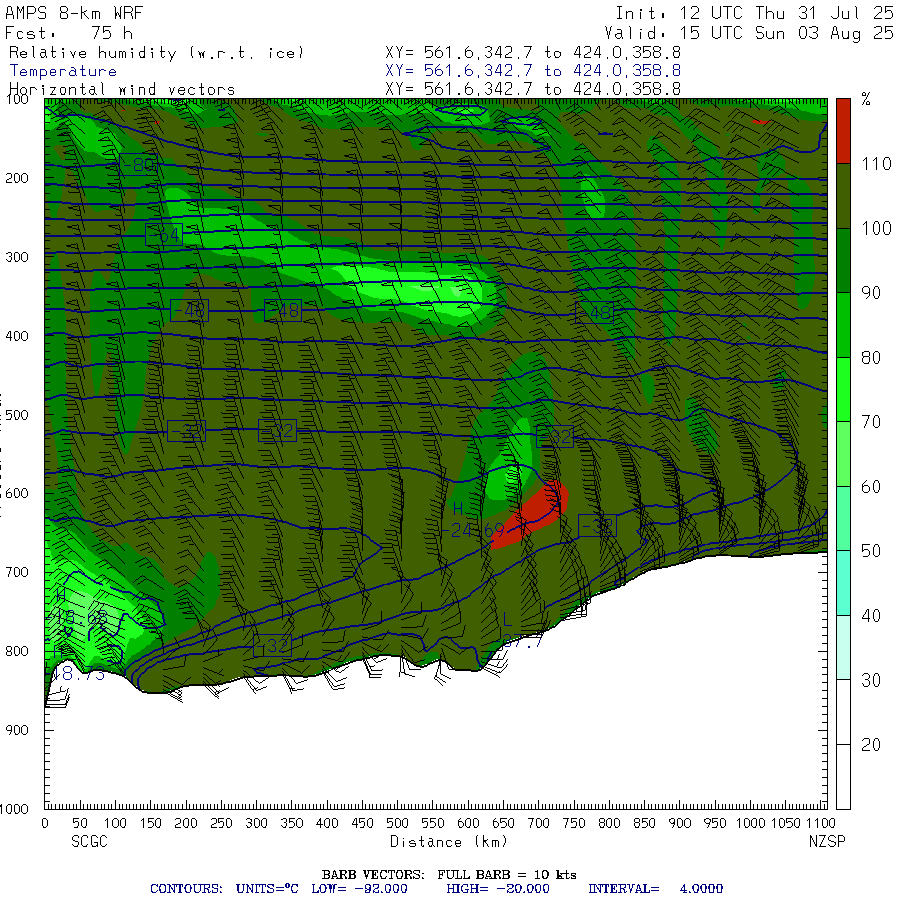Click the distance axis label '0'

pos(45,824)
